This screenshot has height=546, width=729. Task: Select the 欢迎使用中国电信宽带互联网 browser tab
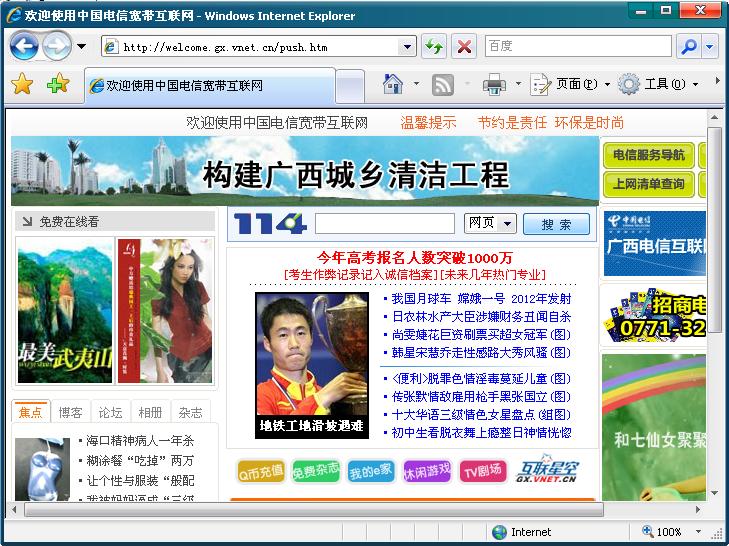209,86
